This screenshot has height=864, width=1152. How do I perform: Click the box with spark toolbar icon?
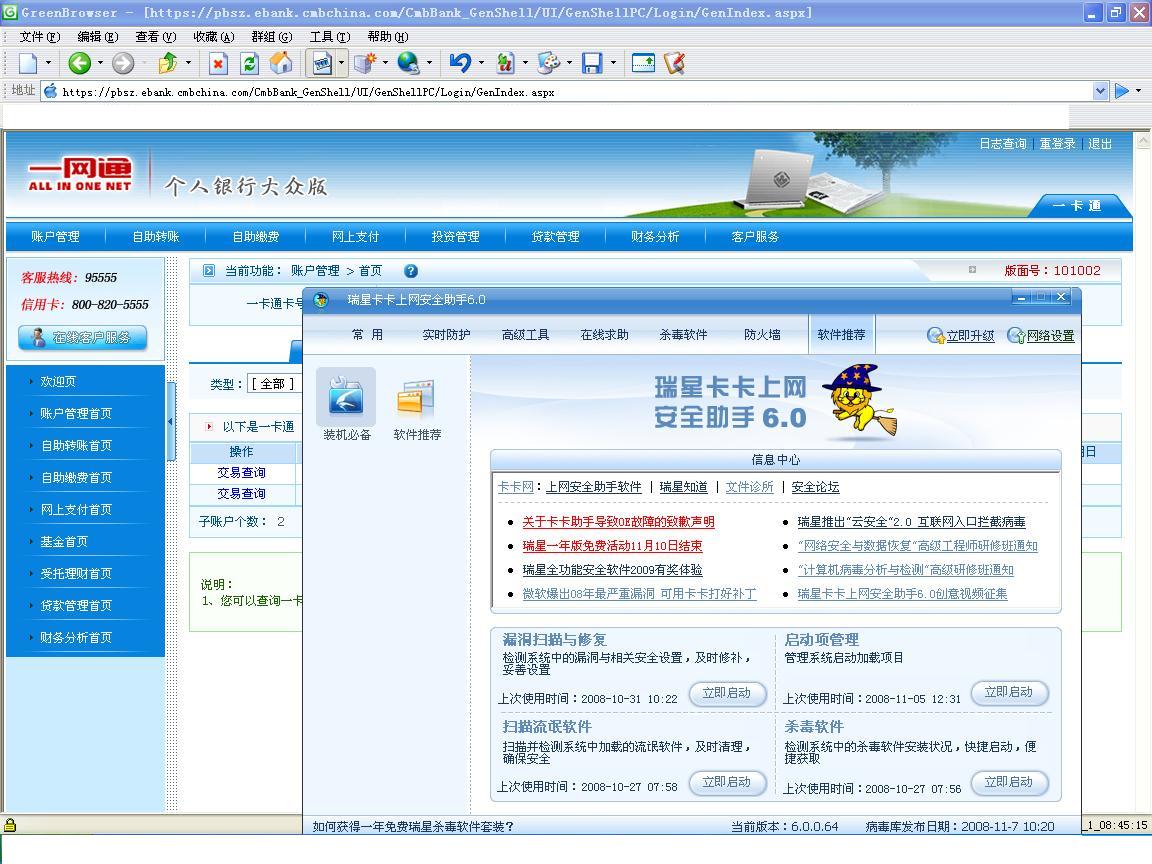(x=365, y=63)
